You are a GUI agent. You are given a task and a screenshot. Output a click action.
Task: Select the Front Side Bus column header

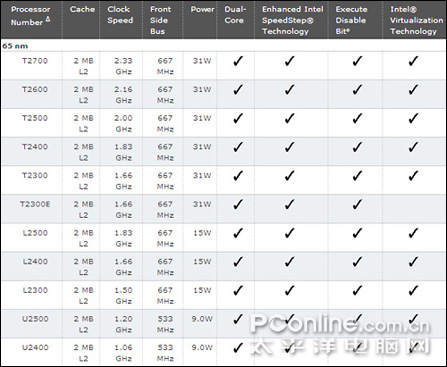[x=161, y=20]
